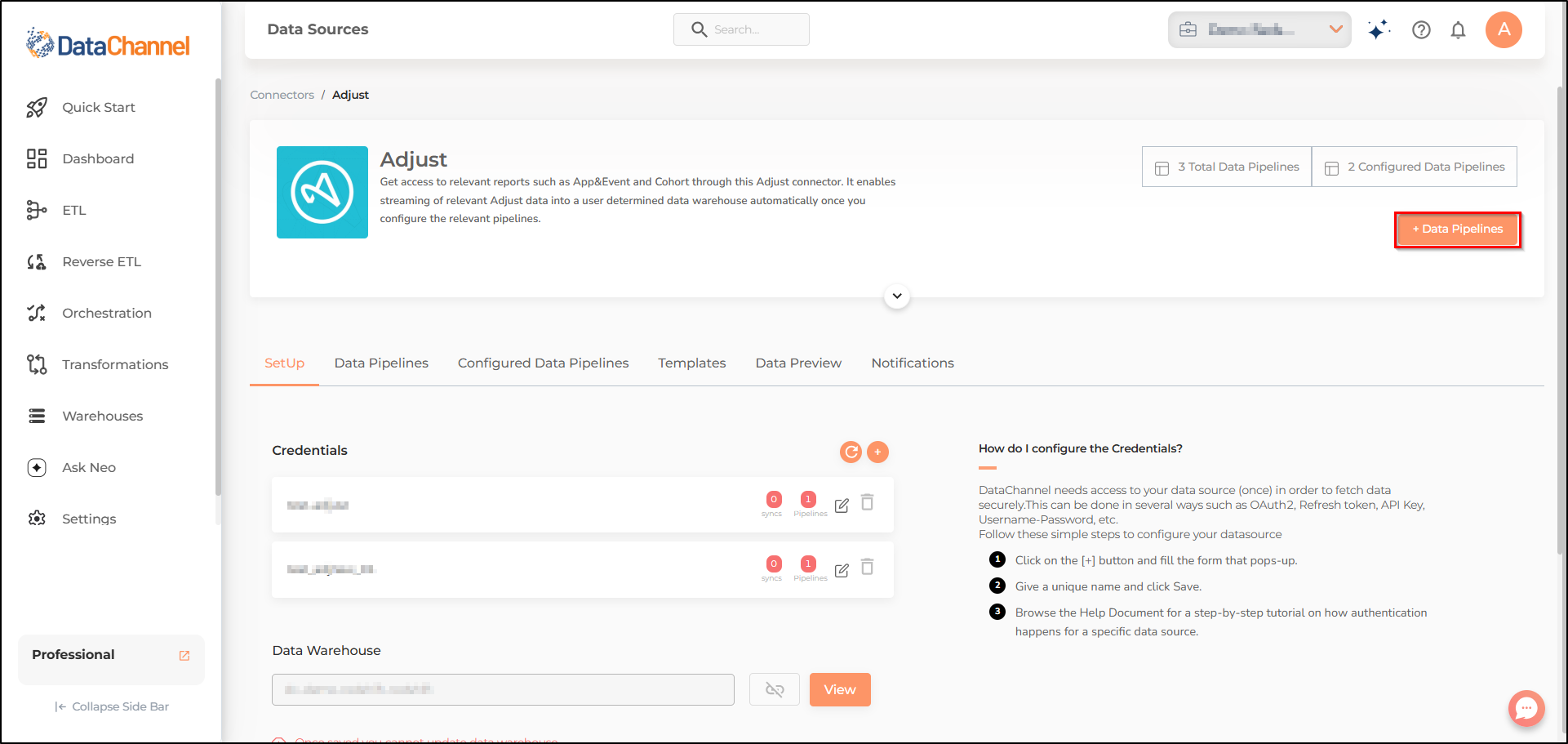The image size is (1568, 744).
Task: Click the View warehouse button
Action: click(840, 690)
